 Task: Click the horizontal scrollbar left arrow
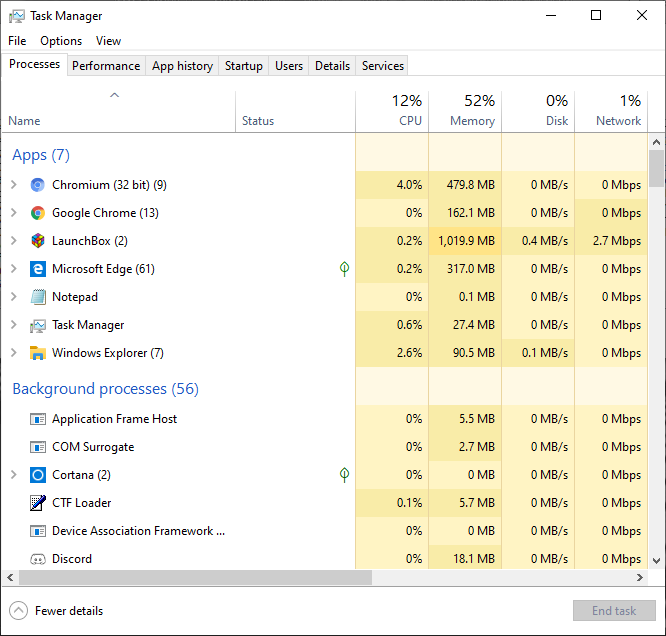point(11,578)
